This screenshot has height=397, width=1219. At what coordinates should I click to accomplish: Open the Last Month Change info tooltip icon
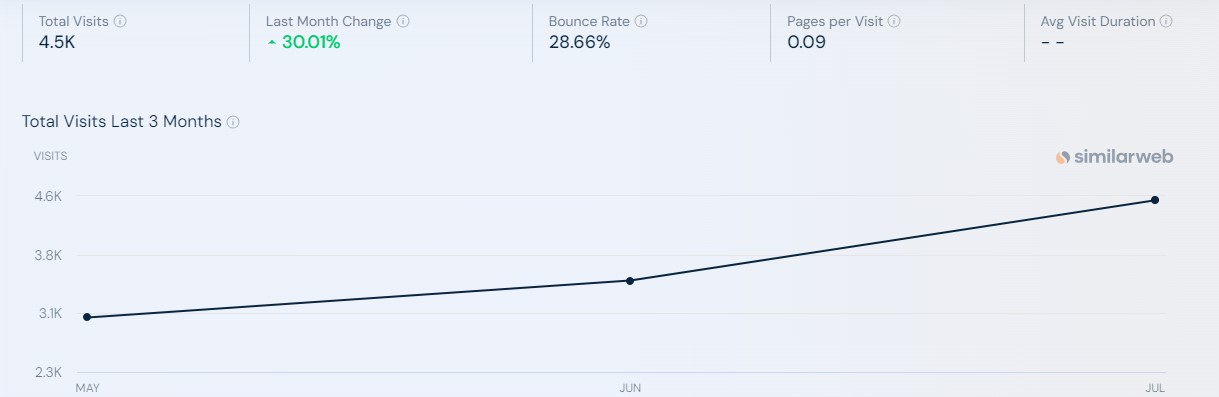403,21
